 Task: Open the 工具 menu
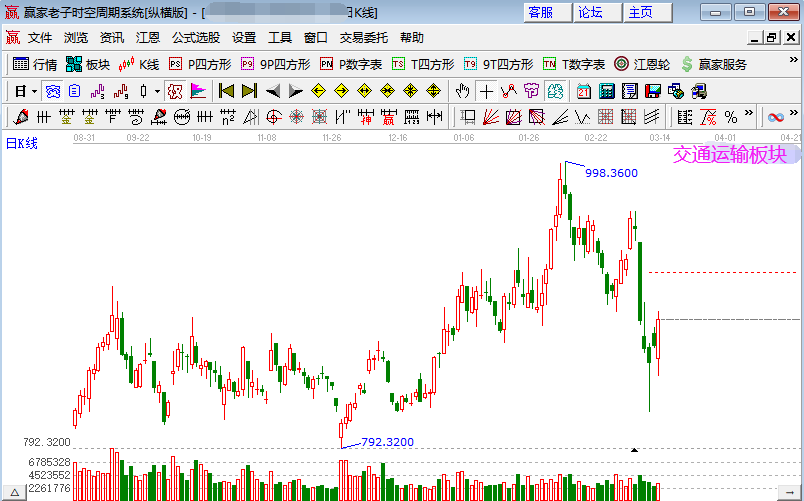pyautogui.click(x=279, y=37)
